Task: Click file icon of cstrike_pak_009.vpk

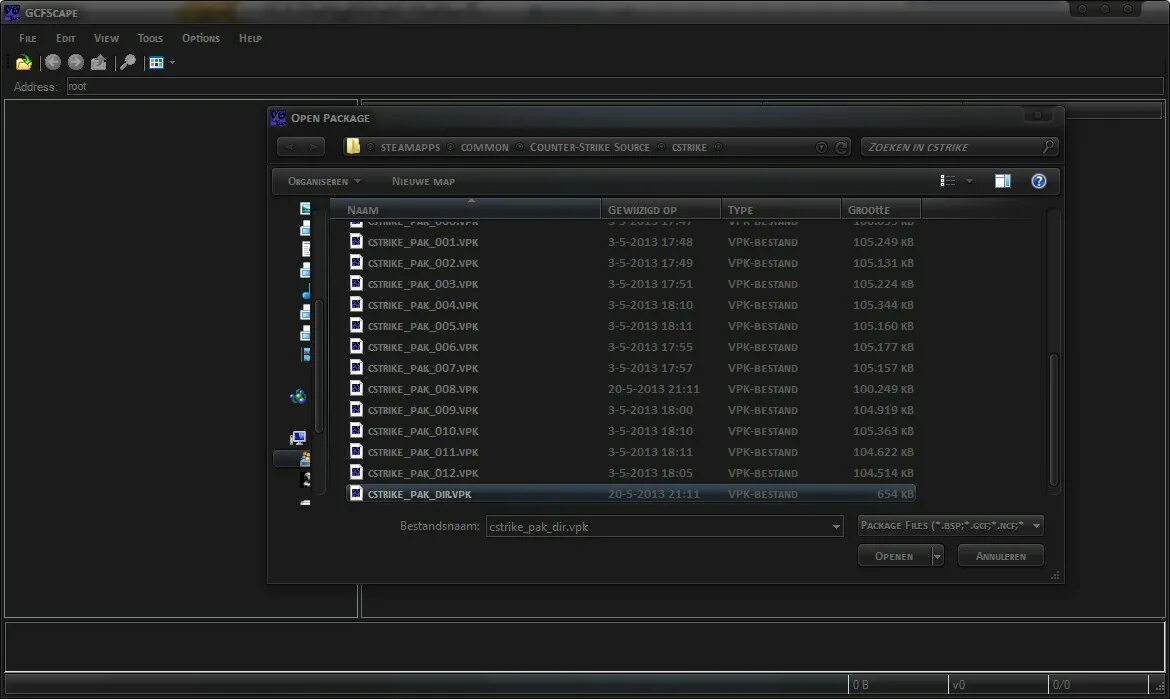Action: 356,410
